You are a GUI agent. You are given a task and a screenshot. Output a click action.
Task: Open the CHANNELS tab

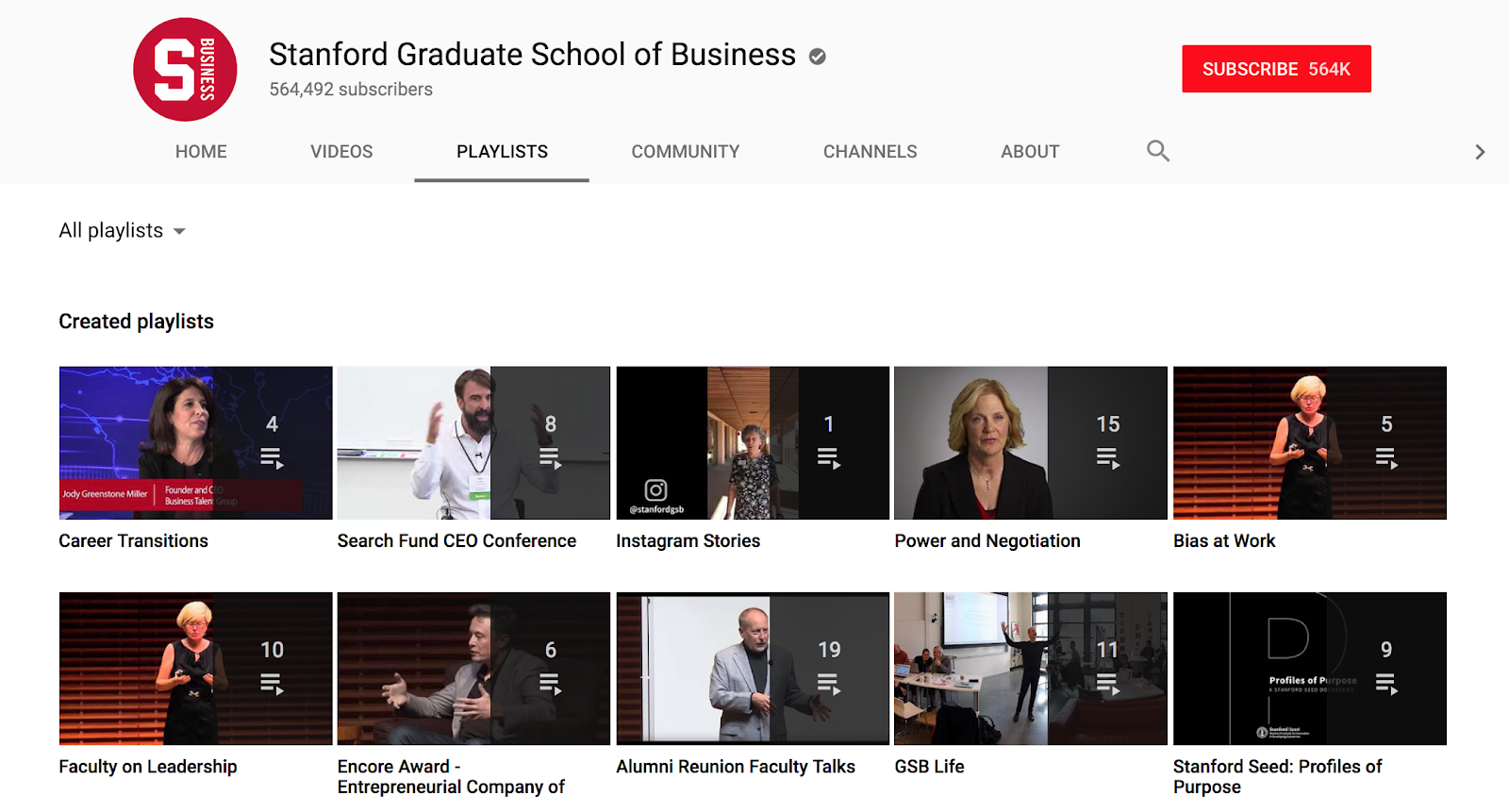point(871,152)
